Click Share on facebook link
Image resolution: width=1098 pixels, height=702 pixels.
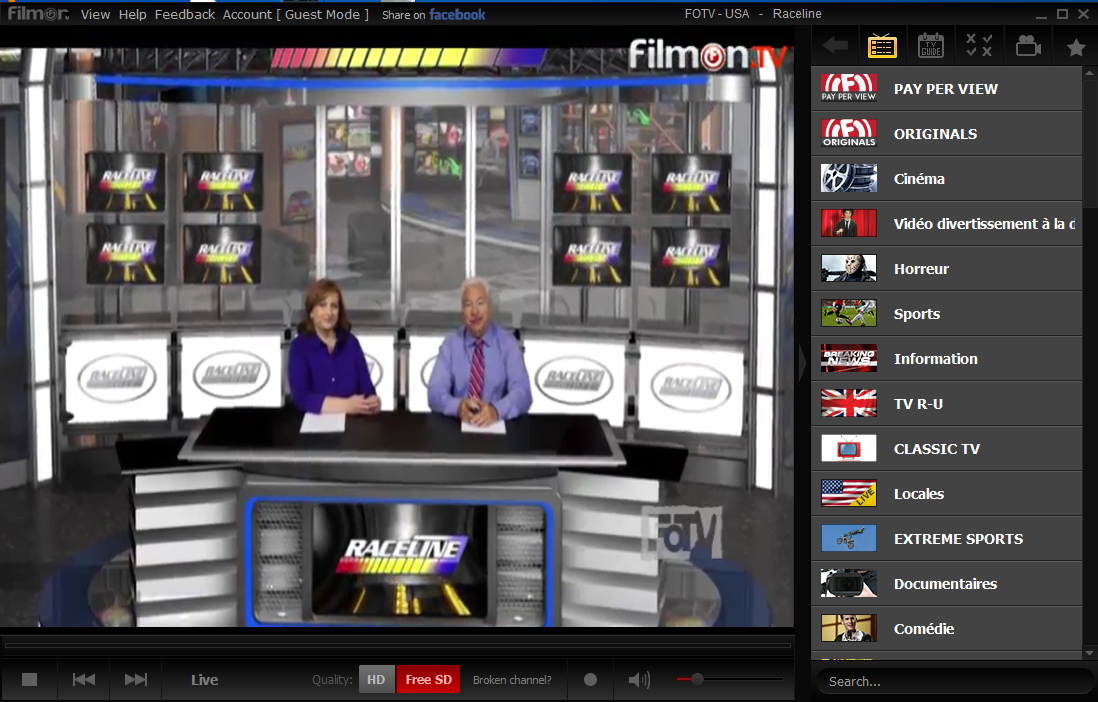point(433,14)
